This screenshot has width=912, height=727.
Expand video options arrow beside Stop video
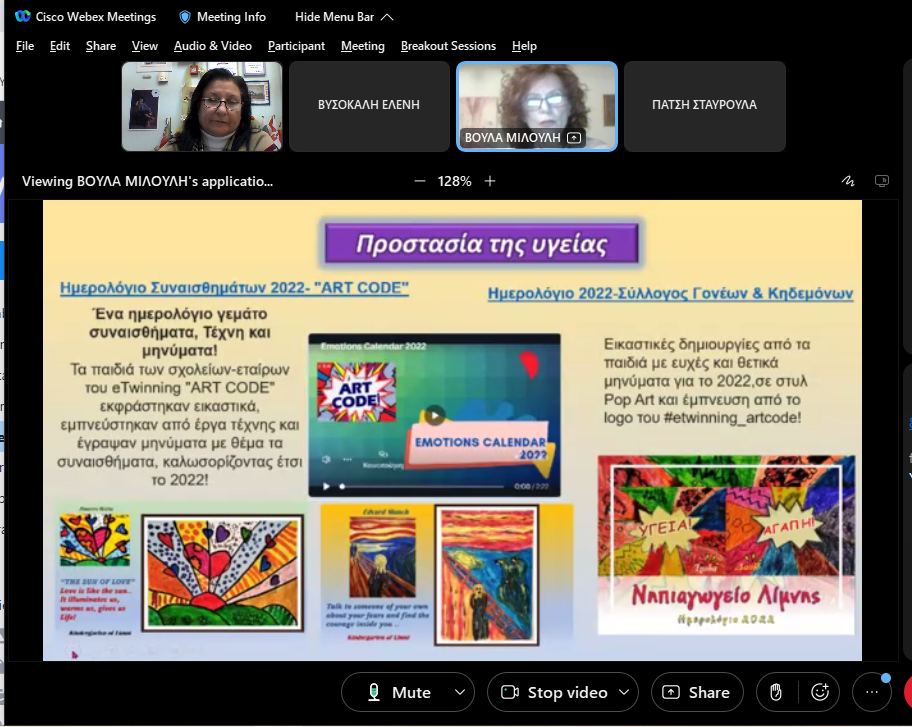[625, 692]
